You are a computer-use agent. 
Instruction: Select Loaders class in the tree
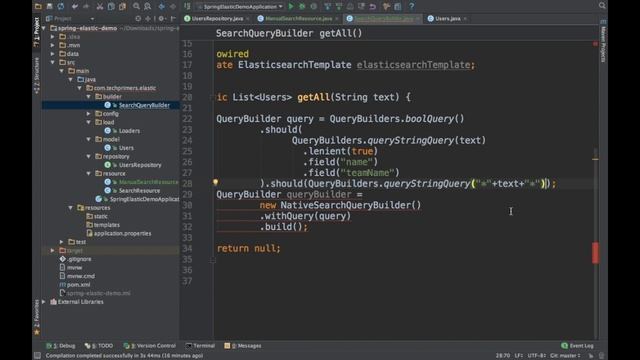(x=129, y=131)
